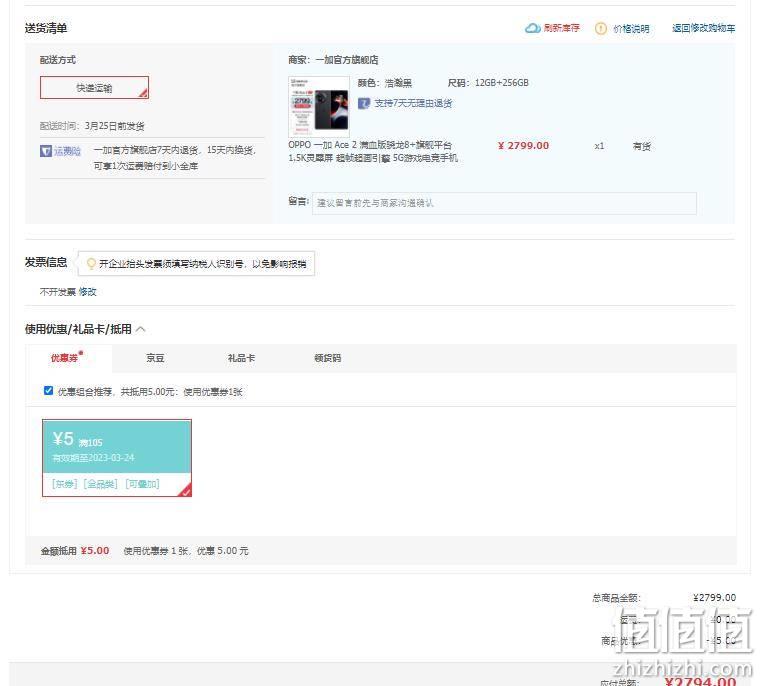Click the 7-day return support badge icon
This screenshot has width=762, height=686.
pos(364,103)
